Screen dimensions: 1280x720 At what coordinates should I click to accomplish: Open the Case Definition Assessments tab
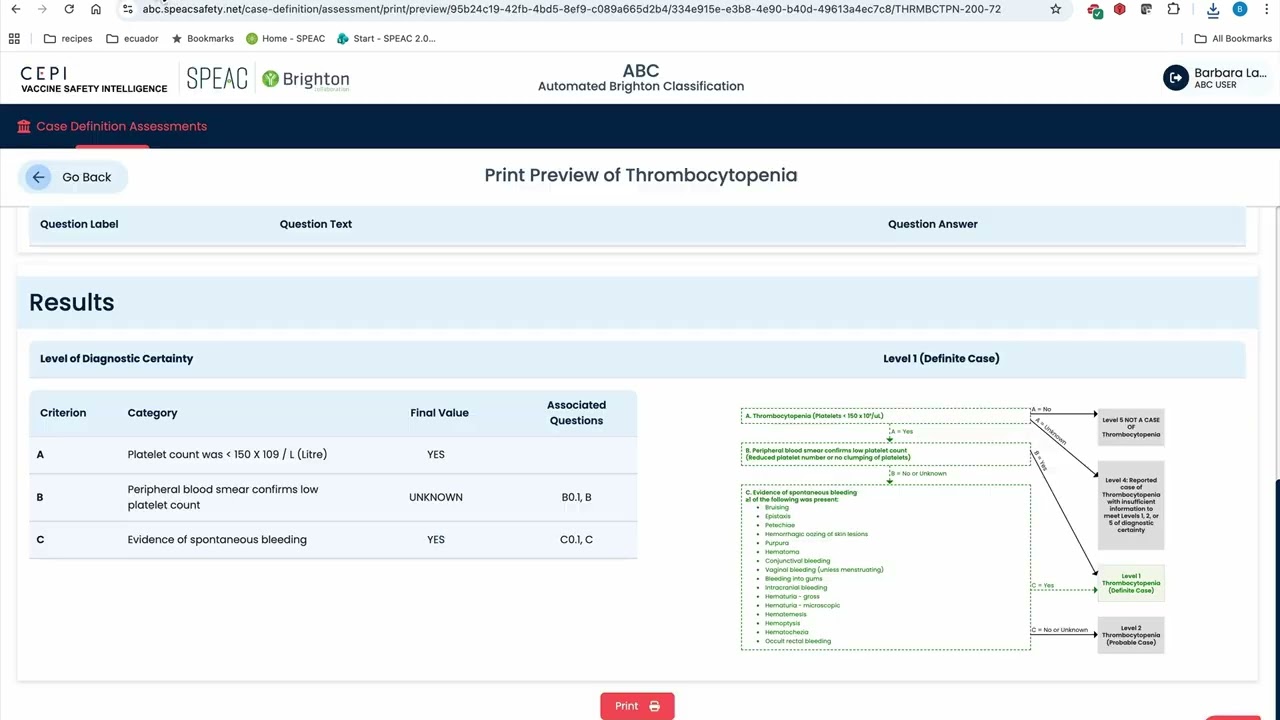click(112, 126)
